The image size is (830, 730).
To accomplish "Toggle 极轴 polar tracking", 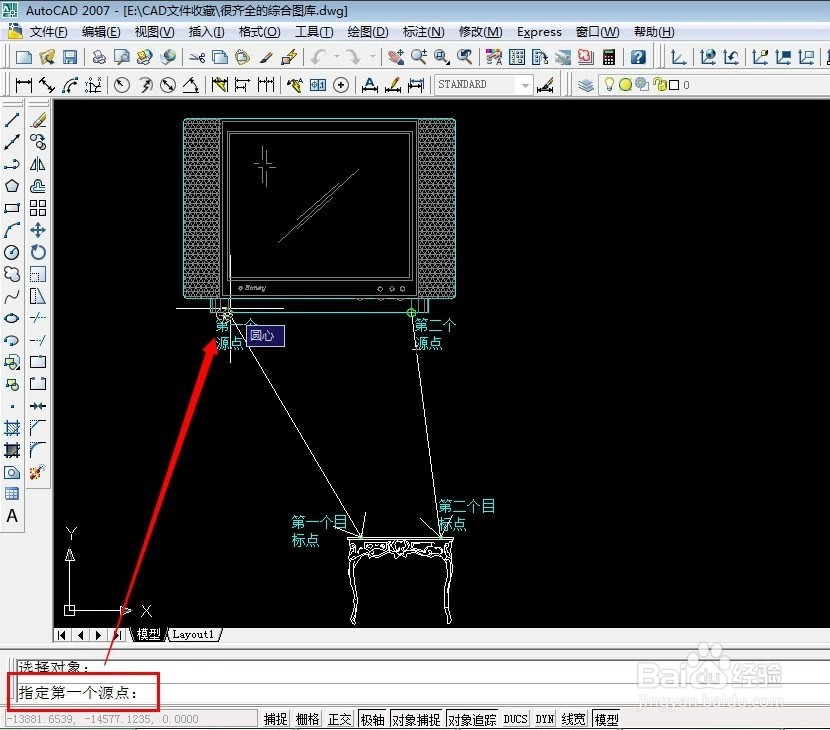I will point(373,719).
